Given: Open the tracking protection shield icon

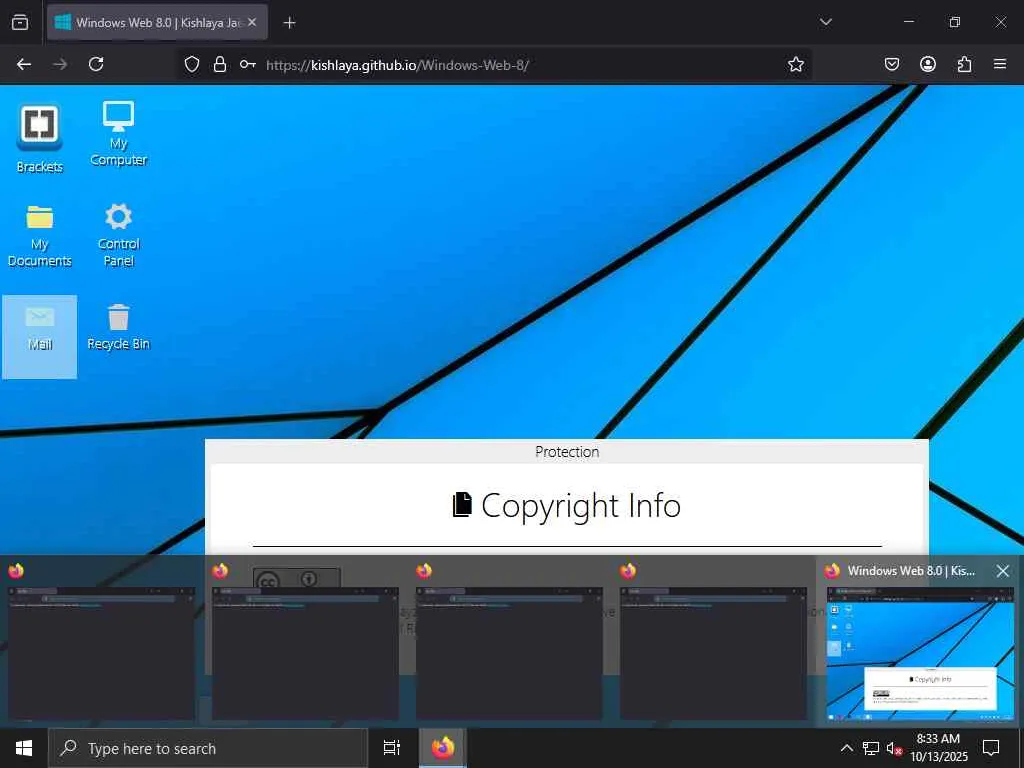Looking at the screenshot, I should pyautogui.click(x=191, y=64).
